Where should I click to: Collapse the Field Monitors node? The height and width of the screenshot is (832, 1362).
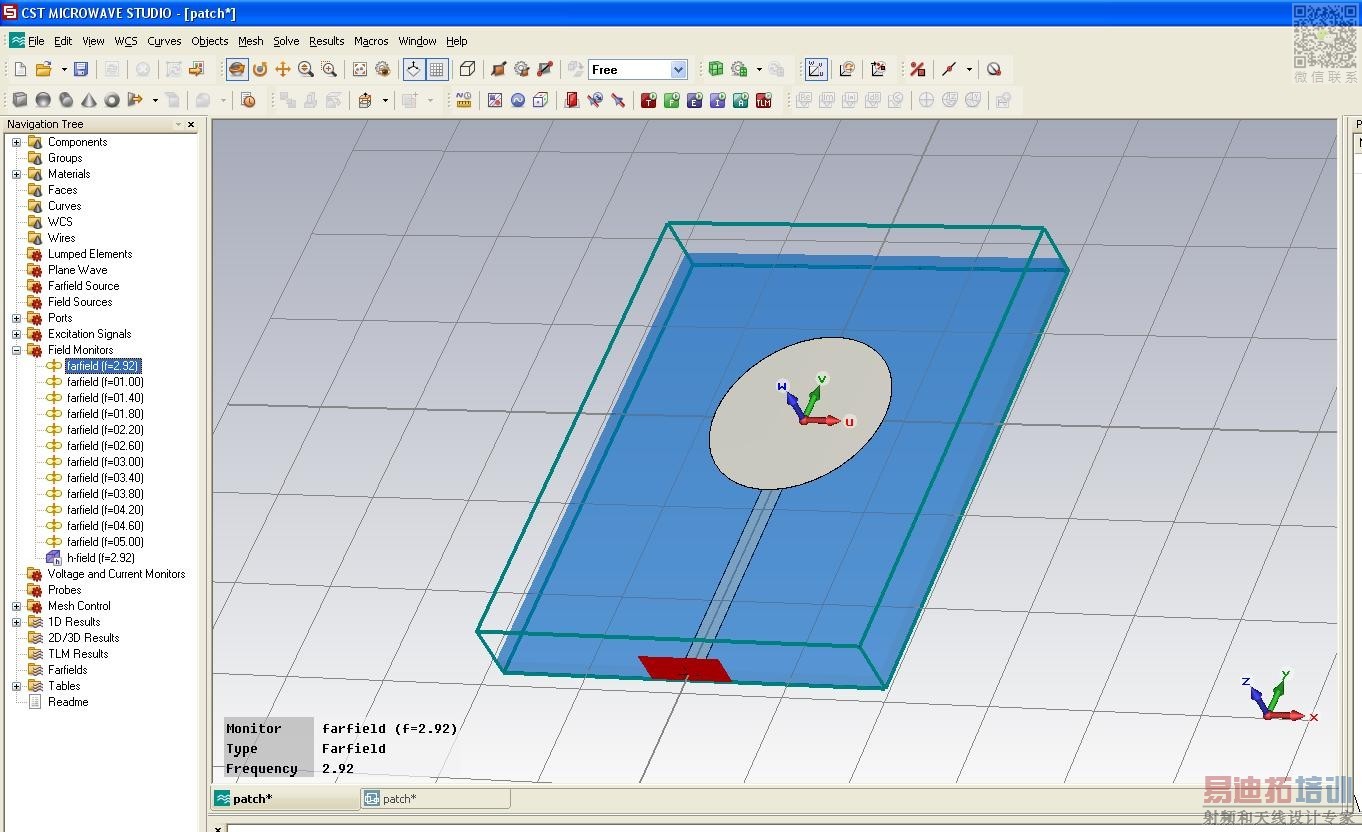click(16, 350)
